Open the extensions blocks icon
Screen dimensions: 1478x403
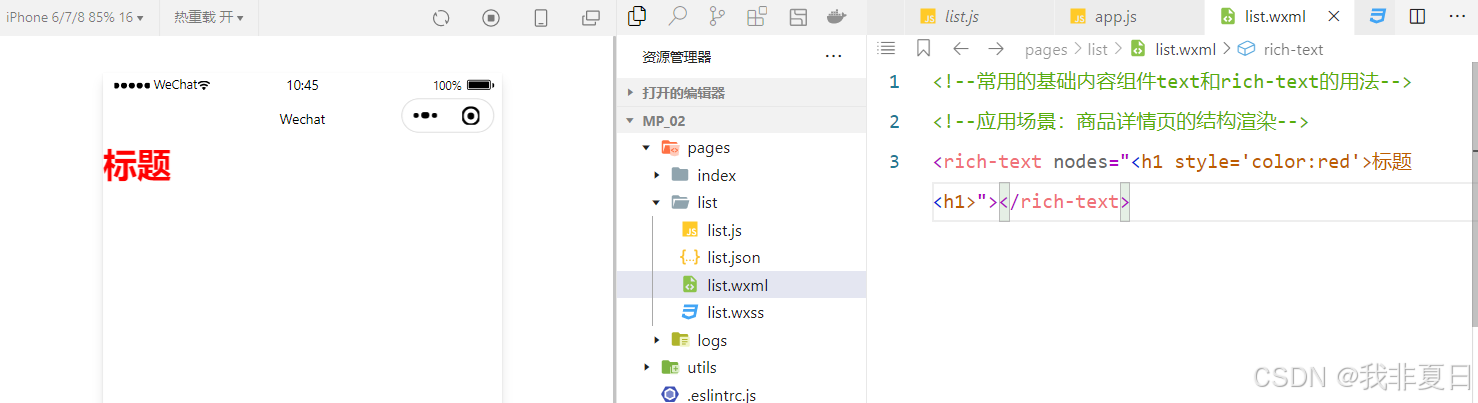click(757, 16)
